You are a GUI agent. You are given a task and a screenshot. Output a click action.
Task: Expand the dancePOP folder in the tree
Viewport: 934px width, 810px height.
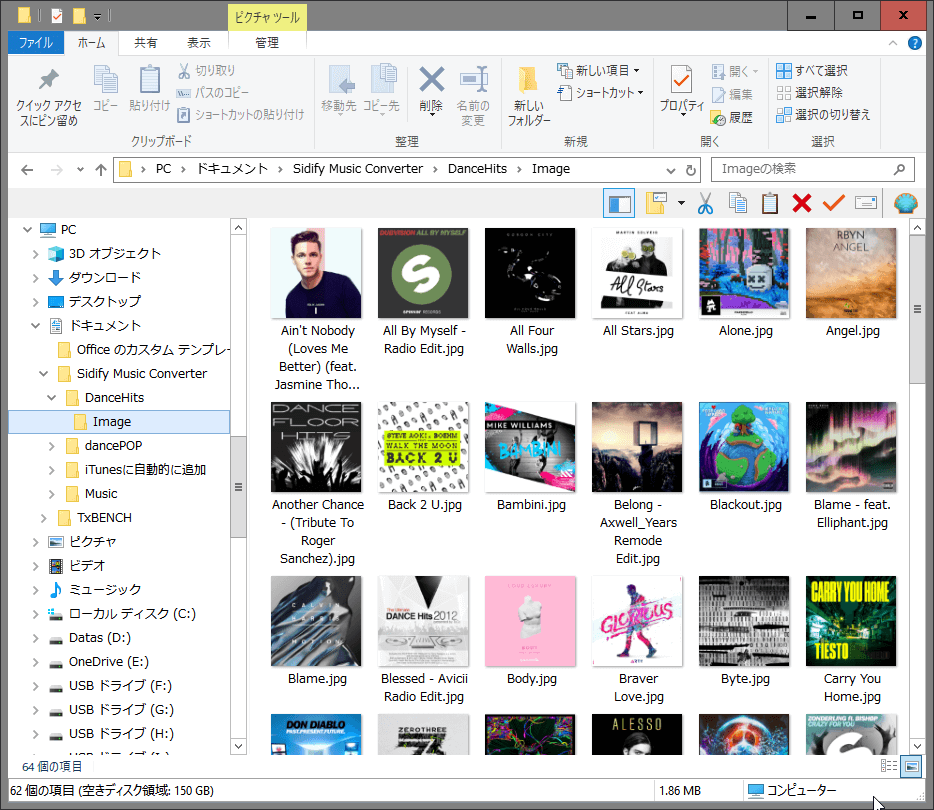pyautogui.click(x=52, y=446)
